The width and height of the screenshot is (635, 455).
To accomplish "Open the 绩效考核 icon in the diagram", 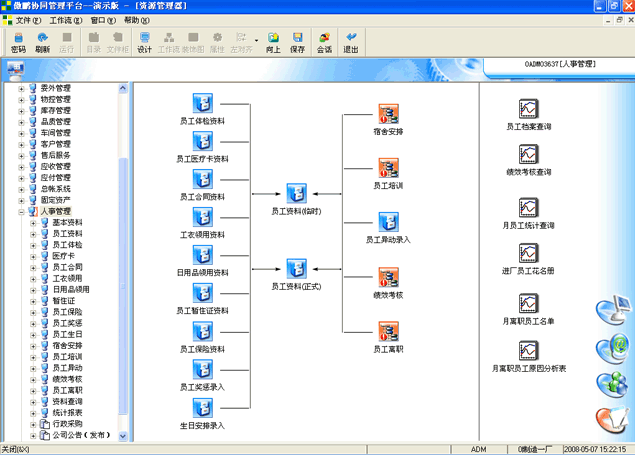I will 388,278.
